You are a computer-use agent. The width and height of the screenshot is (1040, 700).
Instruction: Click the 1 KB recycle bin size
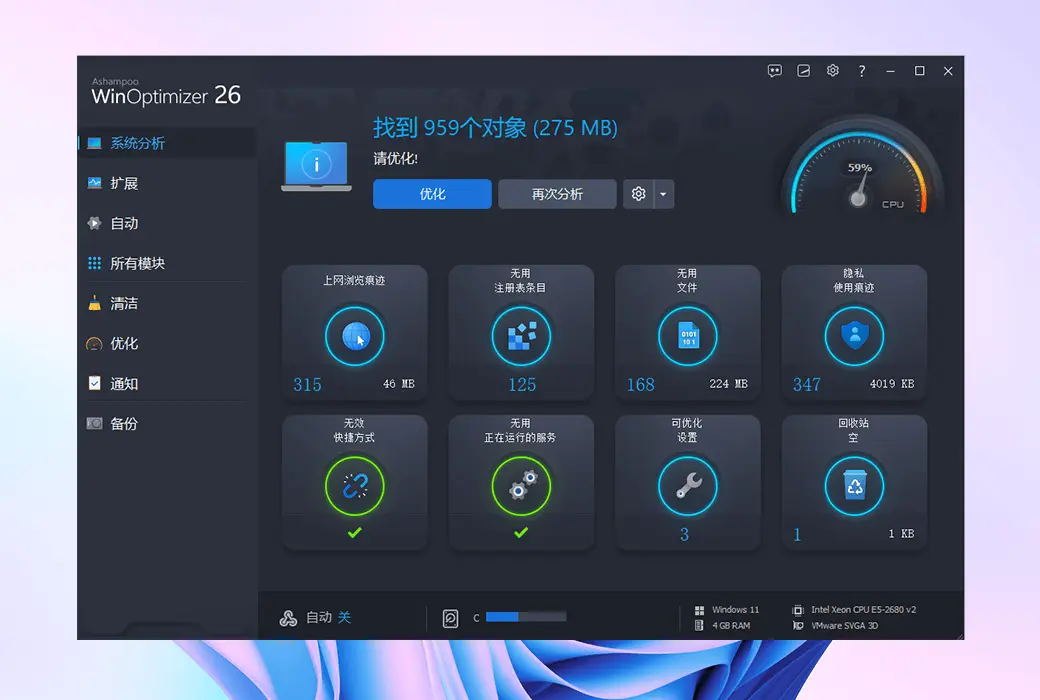901,533
